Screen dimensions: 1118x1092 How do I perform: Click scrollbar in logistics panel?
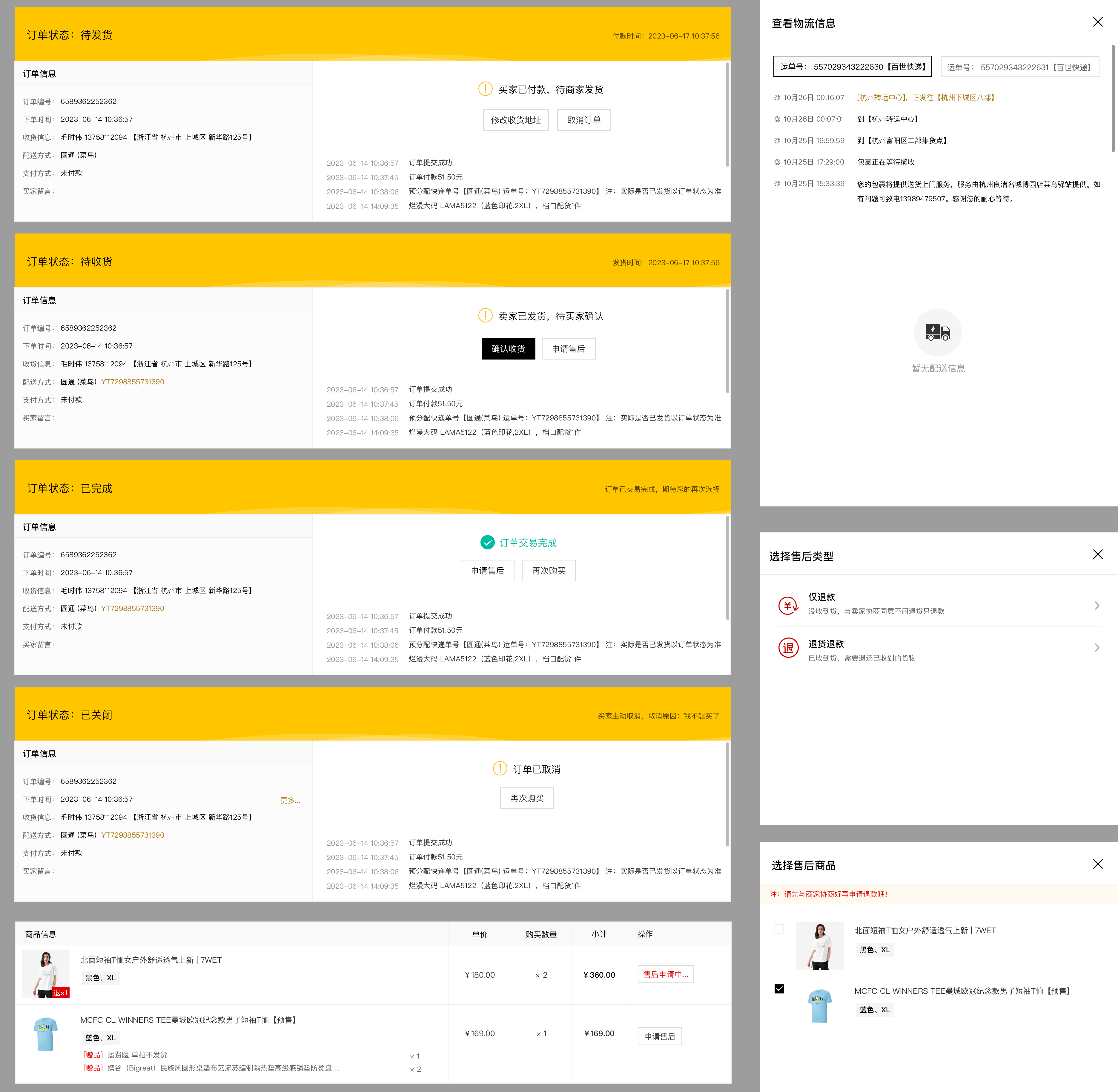(x=1113, y=98)
